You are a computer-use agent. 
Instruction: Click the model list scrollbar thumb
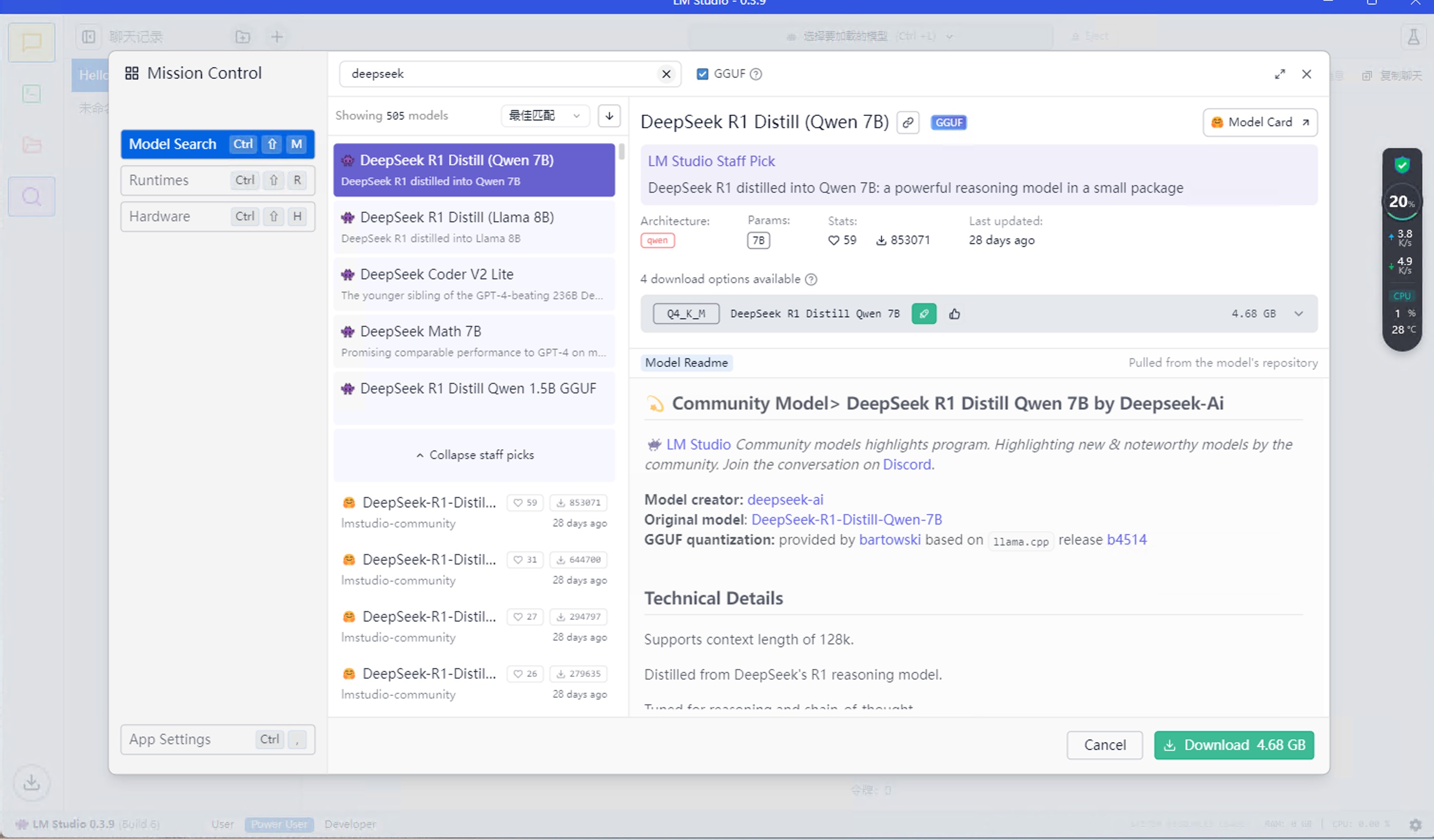621,151
